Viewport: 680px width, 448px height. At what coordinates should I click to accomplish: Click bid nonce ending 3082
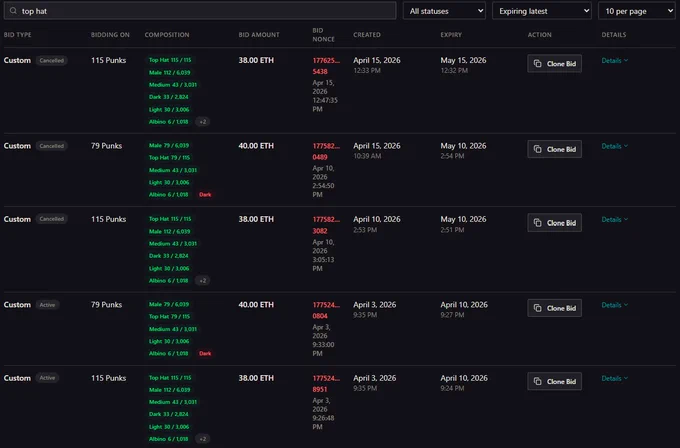pos(326,225)
